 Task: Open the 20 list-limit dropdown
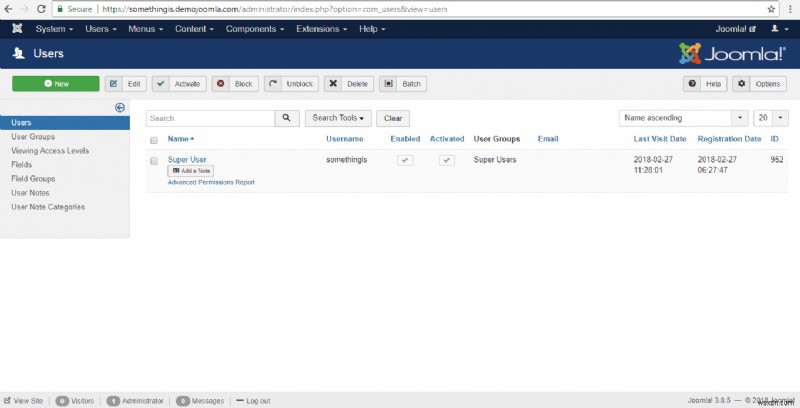[771, 118]
